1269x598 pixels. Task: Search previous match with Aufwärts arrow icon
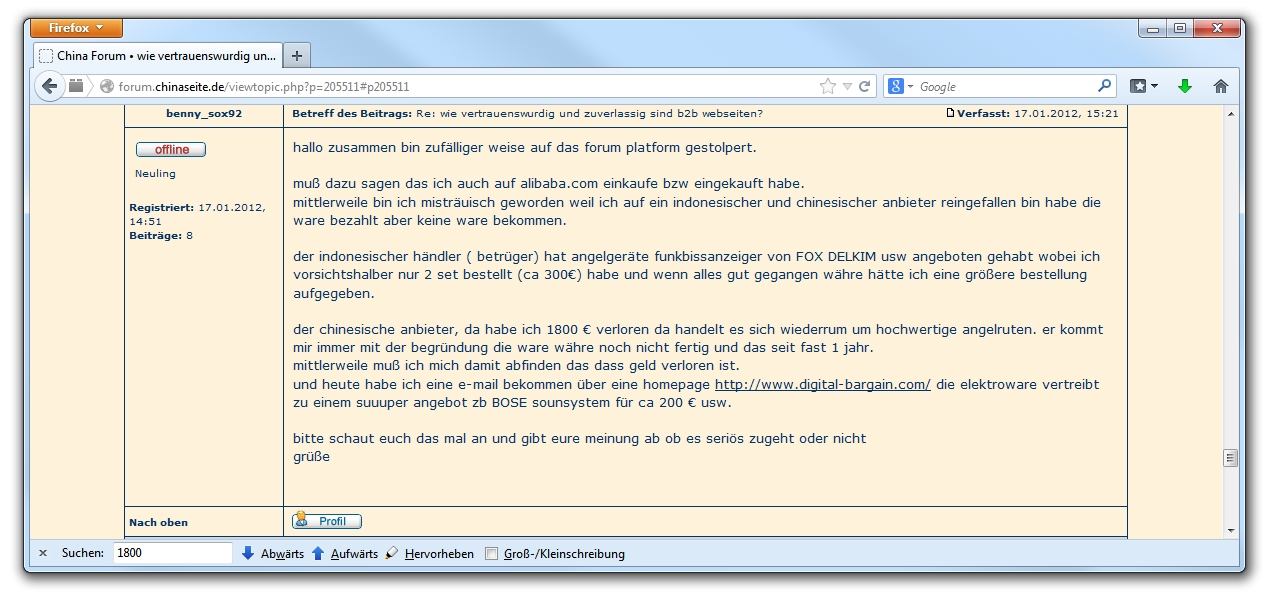[318, 553]
